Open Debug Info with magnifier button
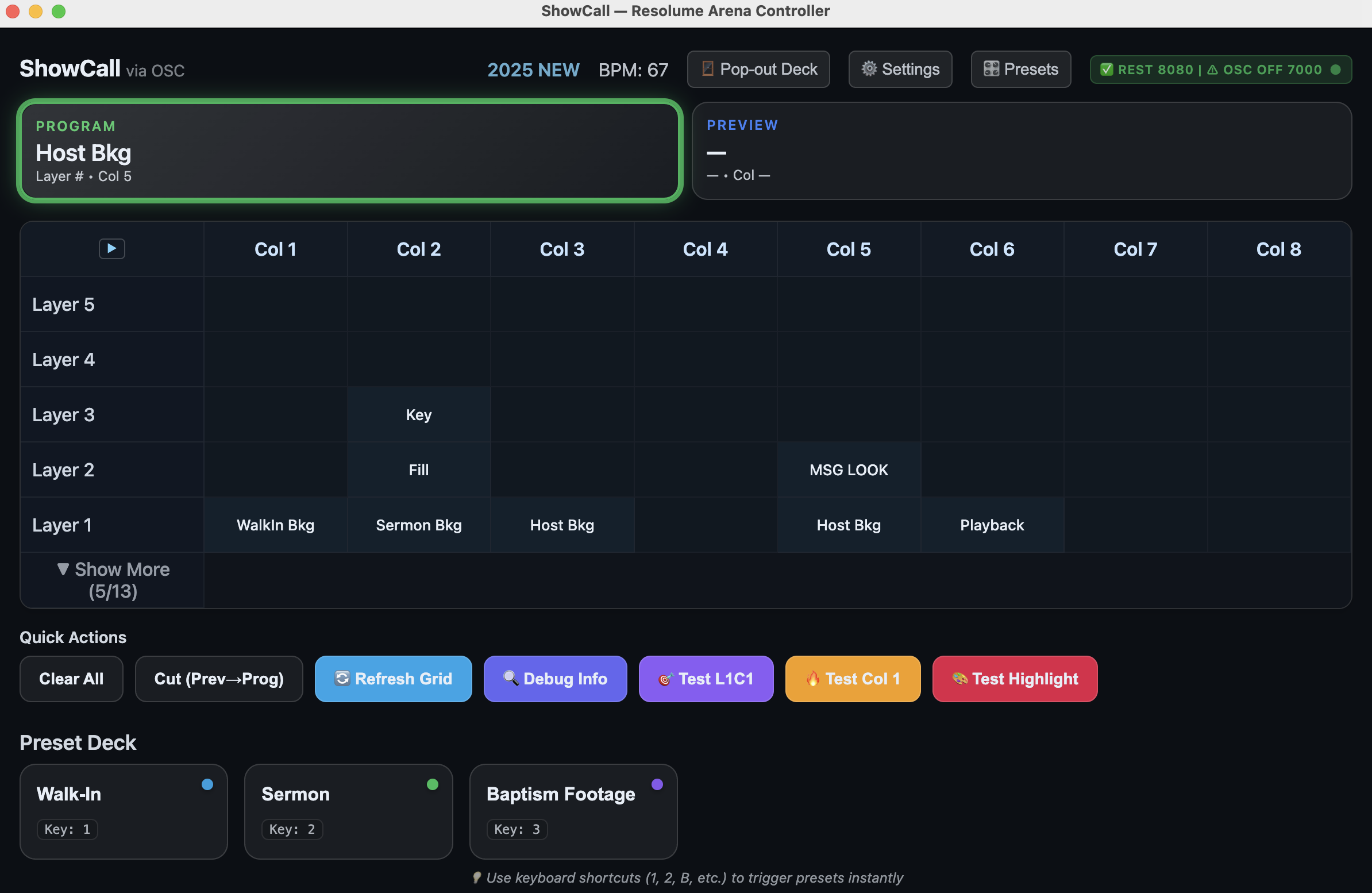1372x893 pixels. click(x=554, y=679)
